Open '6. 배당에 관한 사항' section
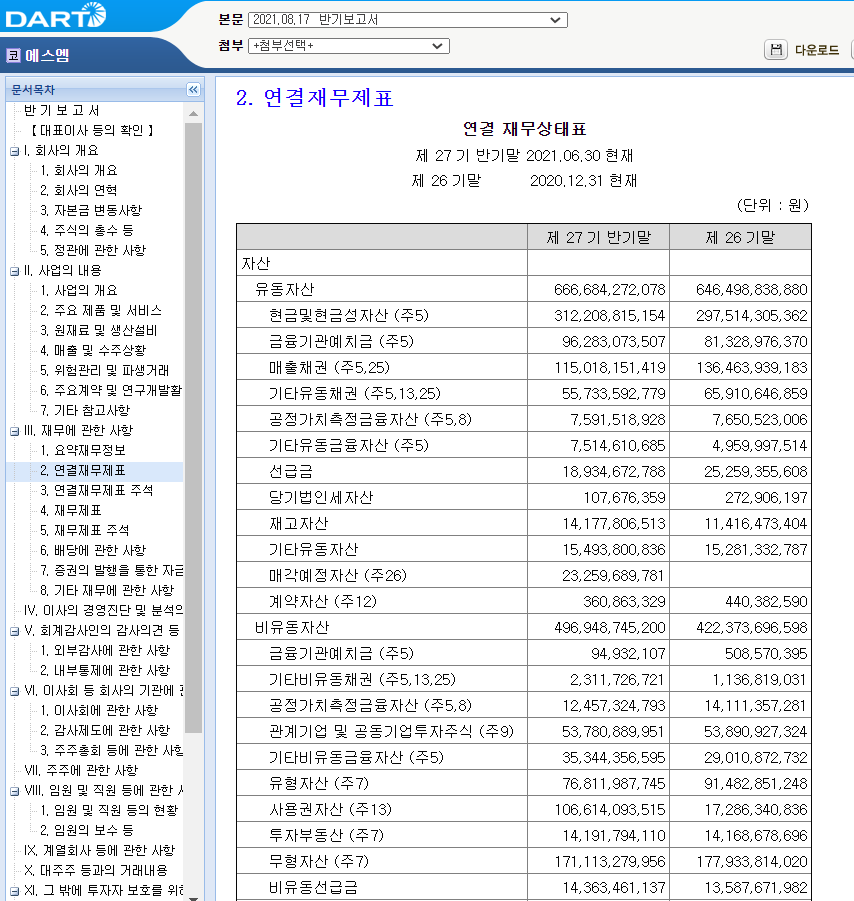Viewport: 854px width, 901px height. (x=93, y=550)
